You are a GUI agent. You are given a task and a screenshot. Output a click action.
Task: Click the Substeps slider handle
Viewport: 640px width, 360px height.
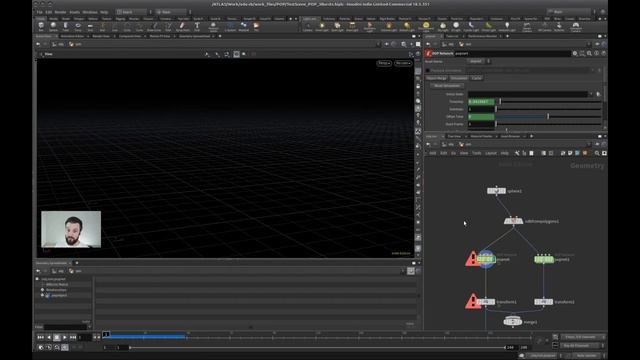point(496,109)
